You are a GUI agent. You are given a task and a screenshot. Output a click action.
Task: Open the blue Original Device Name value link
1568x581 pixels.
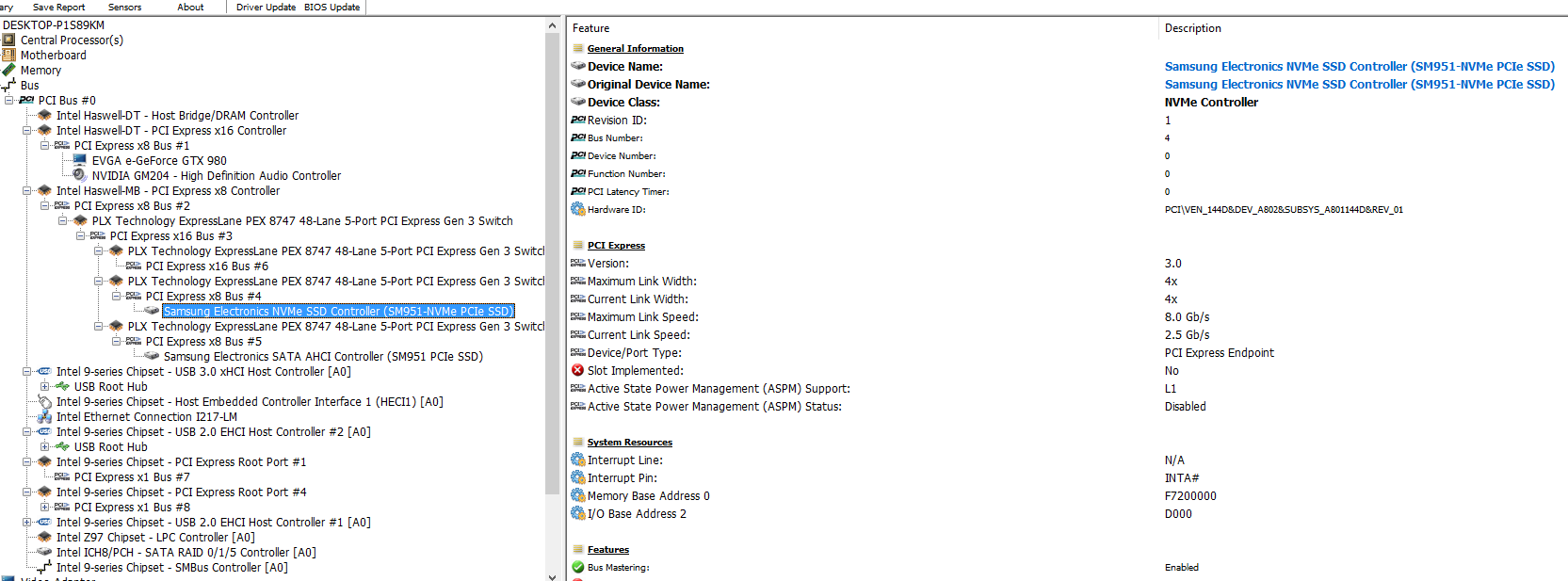click(x=1359, y=85)
